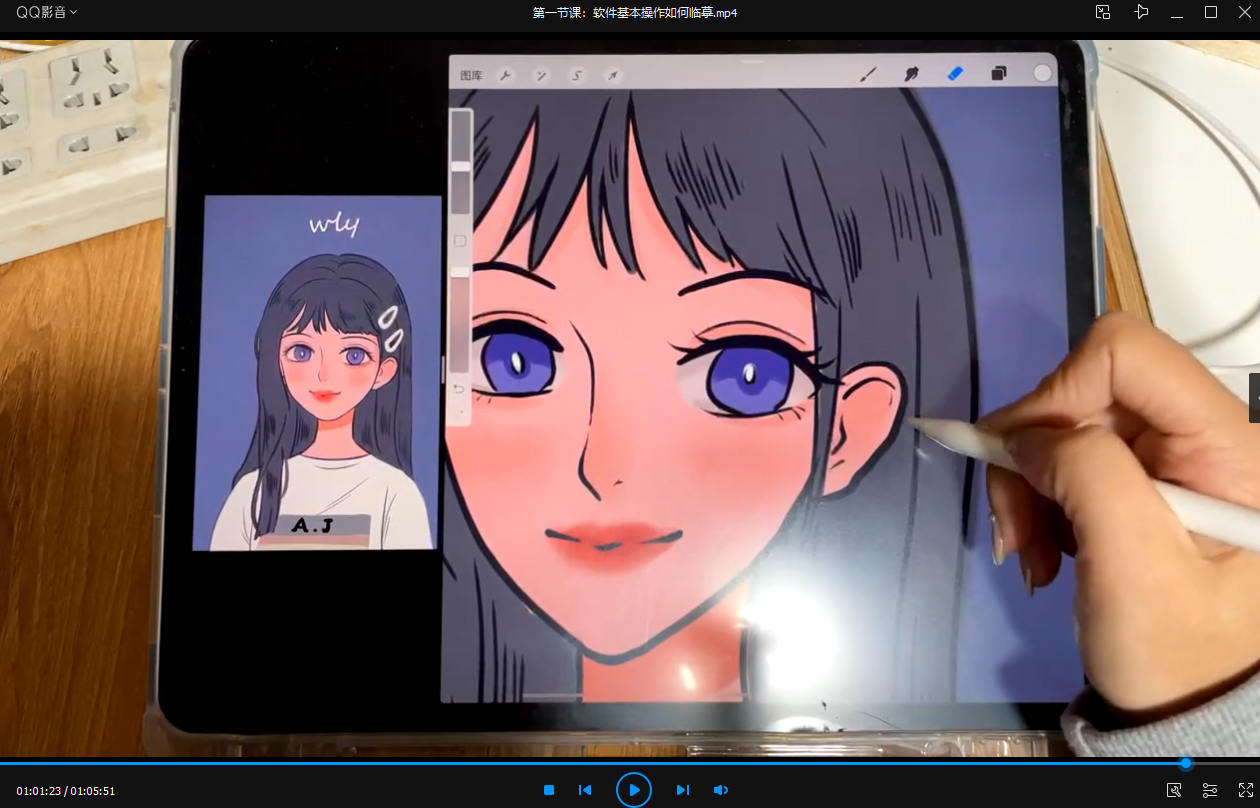Screen dimensions: 1260x808
Task: Open the video toolbox icon
Action: pos(1174,790)
